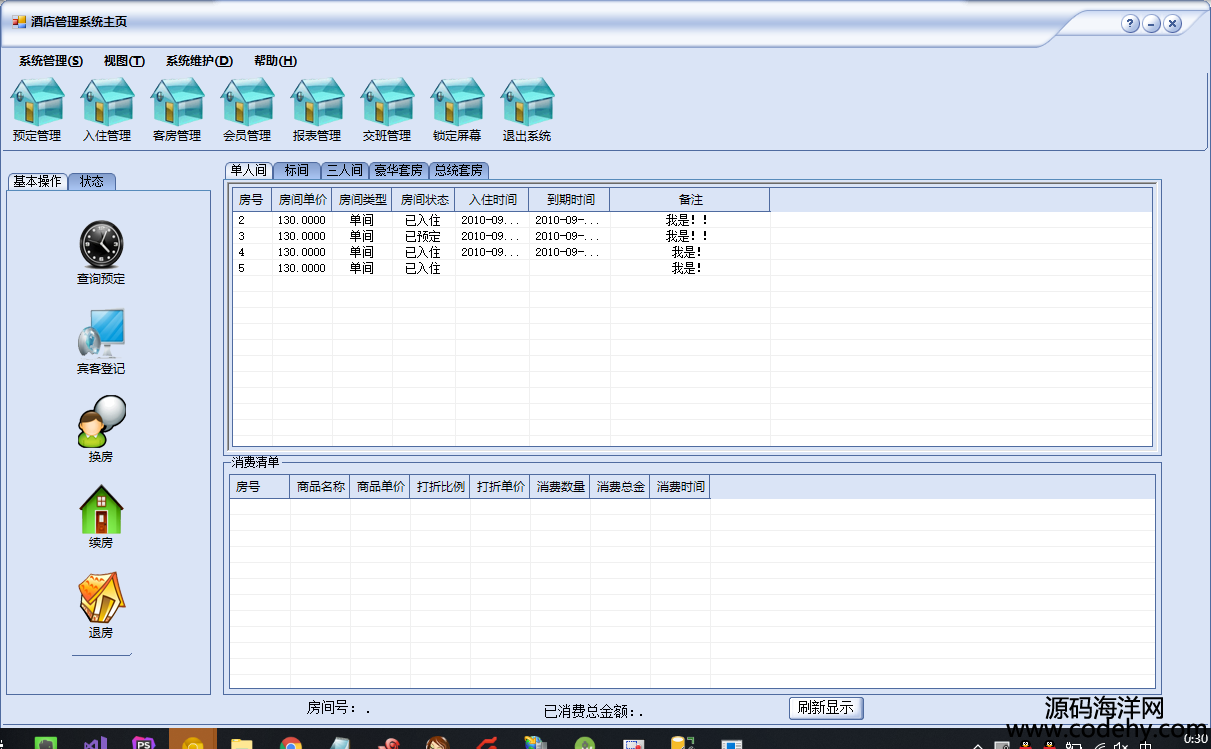Switch to the 标间 room tab
The height and width of the screenshot is (749, 1211).
click(296, 171)
